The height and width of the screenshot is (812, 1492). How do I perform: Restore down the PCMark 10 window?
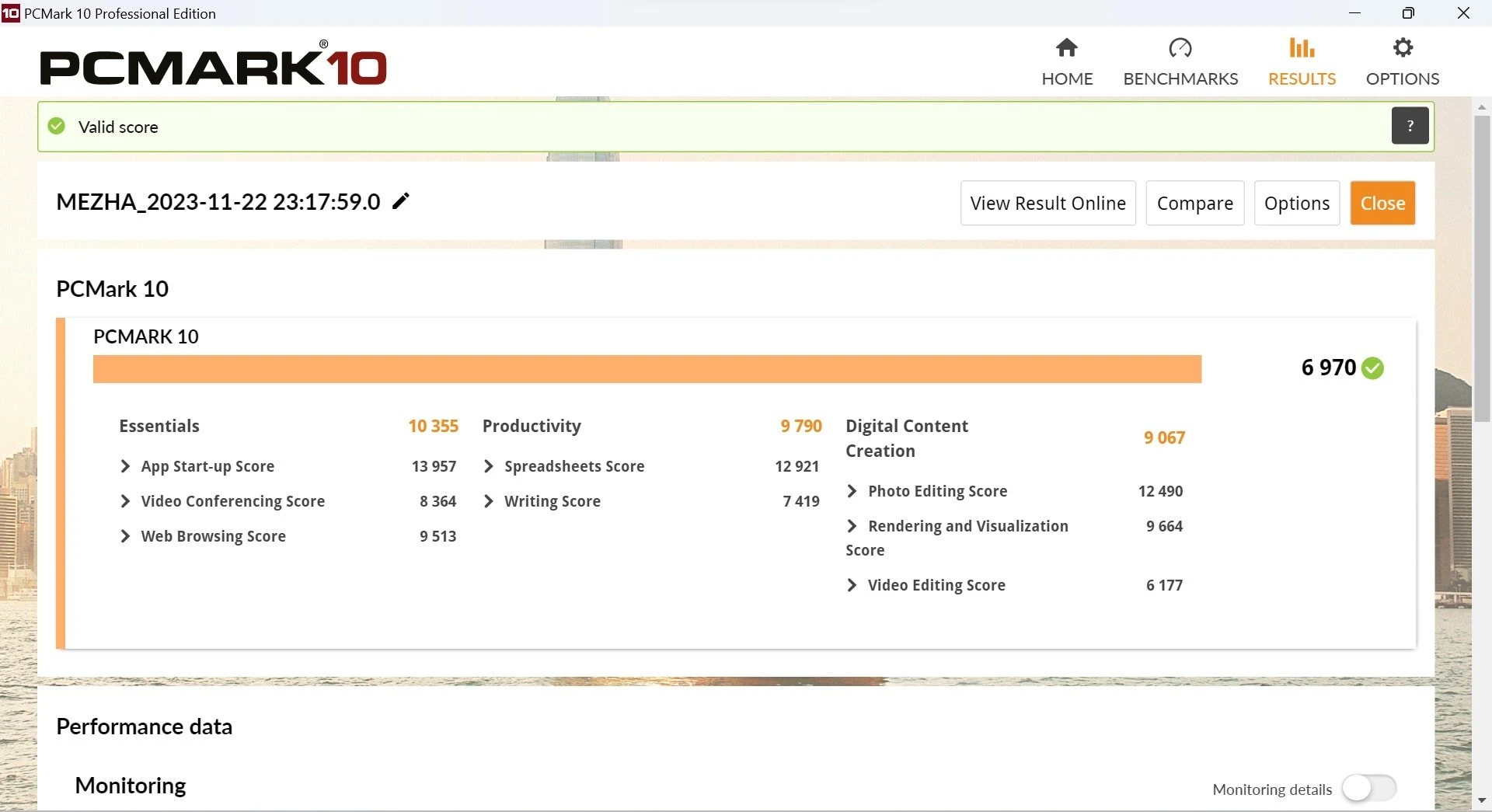[1408, 13]
